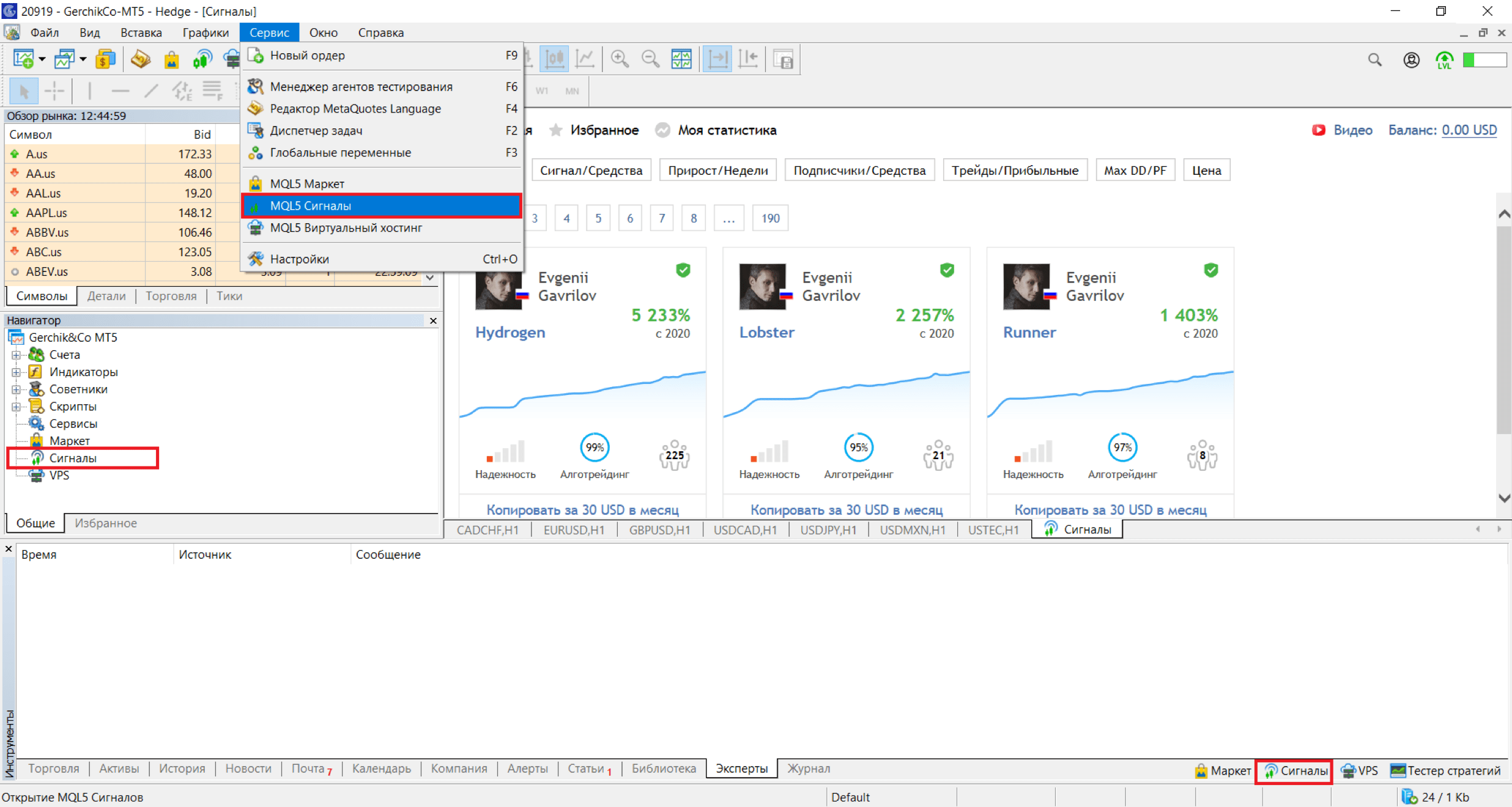Select the crosshair cursor tool
Image resolution: width=1512 pixels, height=807 pixels.
pyautogui.click(x=54, y=91)
